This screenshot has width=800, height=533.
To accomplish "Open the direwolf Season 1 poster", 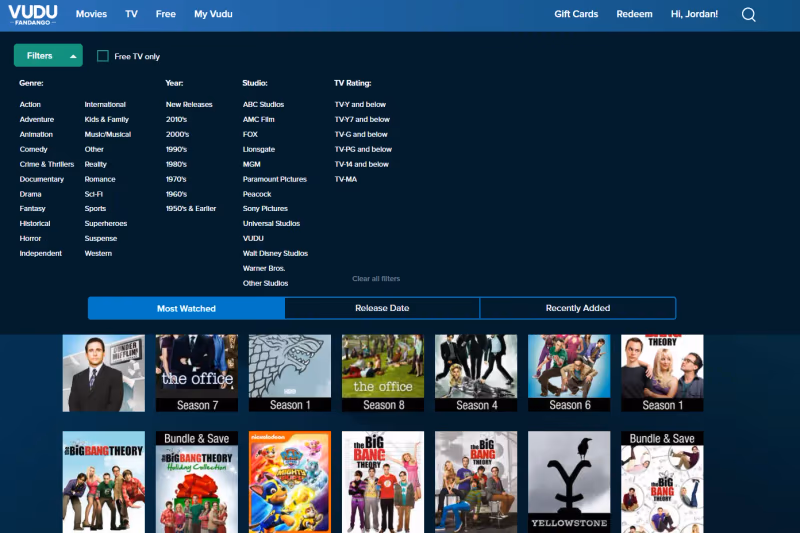I will [x=290, y=373].
